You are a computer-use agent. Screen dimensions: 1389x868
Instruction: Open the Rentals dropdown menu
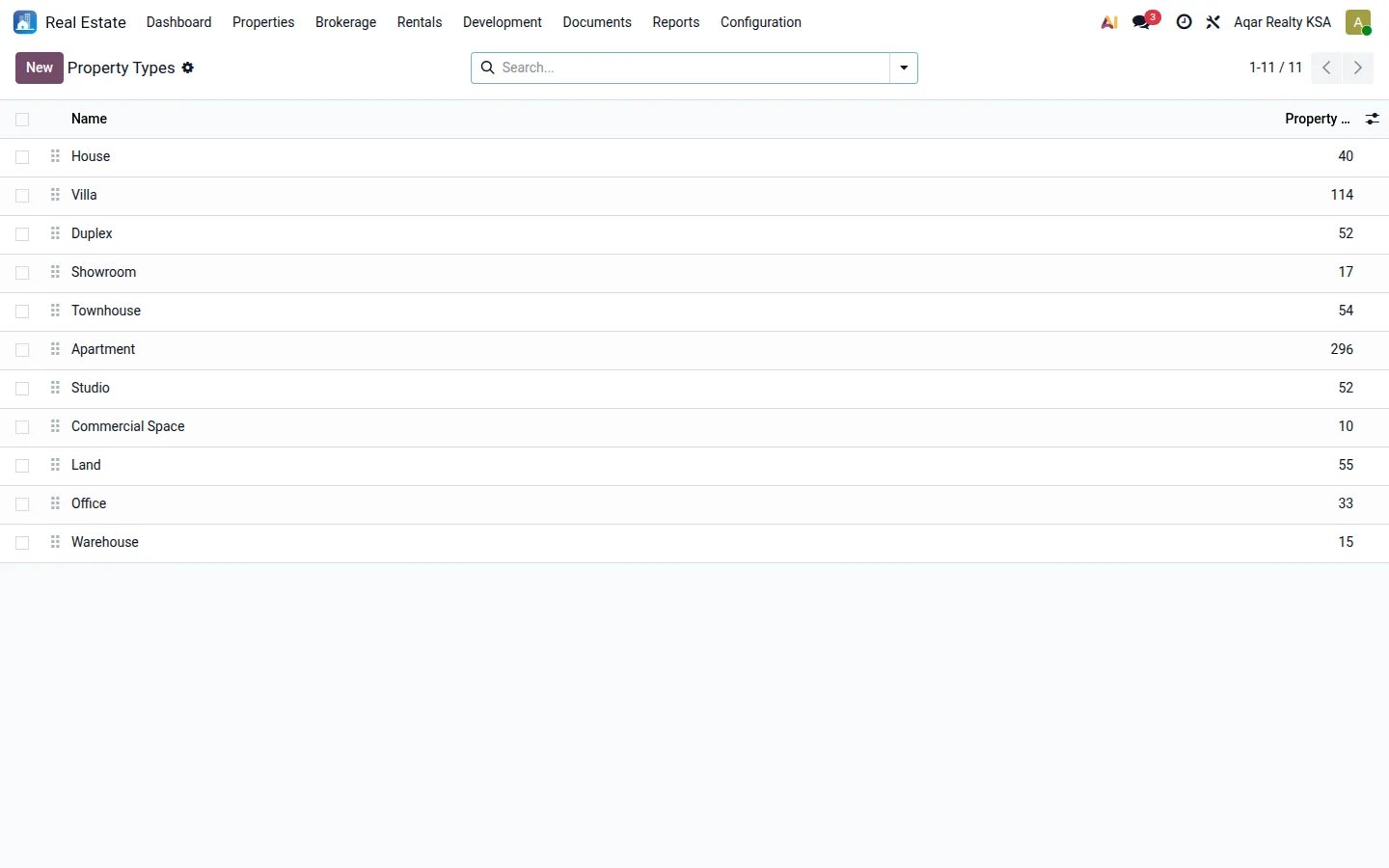pos(420,22)
